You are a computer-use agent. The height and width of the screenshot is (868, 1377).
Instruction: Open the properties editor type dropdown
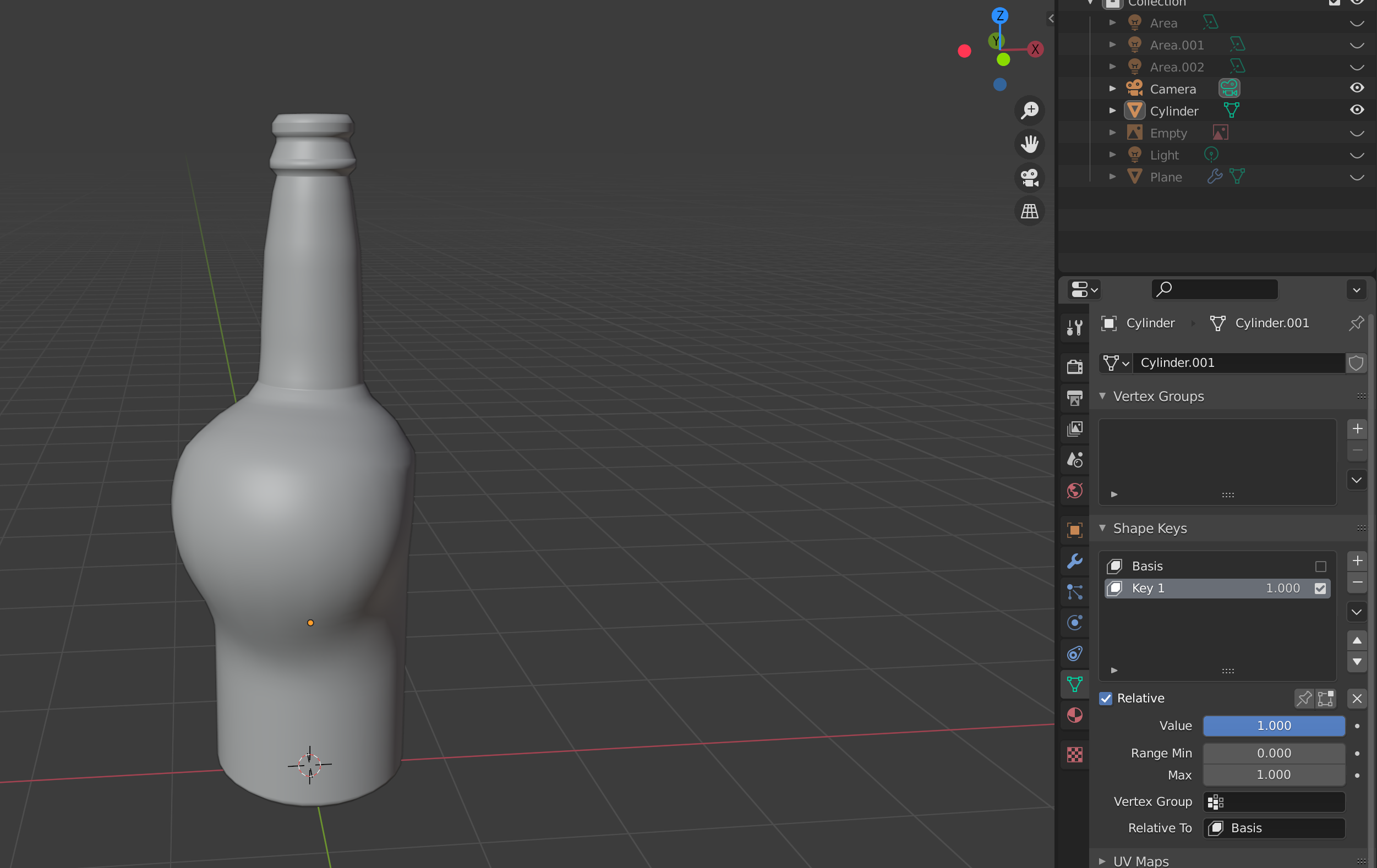pos(1084,290)
